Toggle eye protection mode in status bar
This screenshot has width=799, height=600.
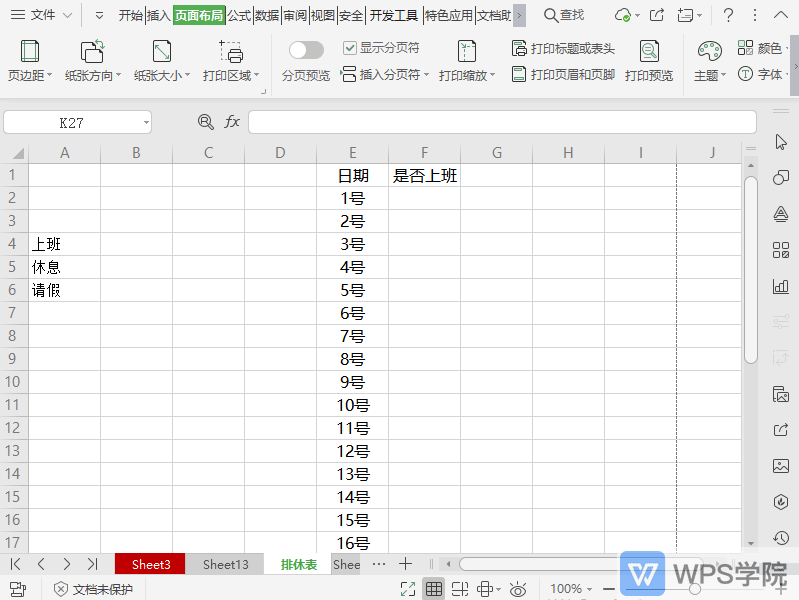click(518, 589)
